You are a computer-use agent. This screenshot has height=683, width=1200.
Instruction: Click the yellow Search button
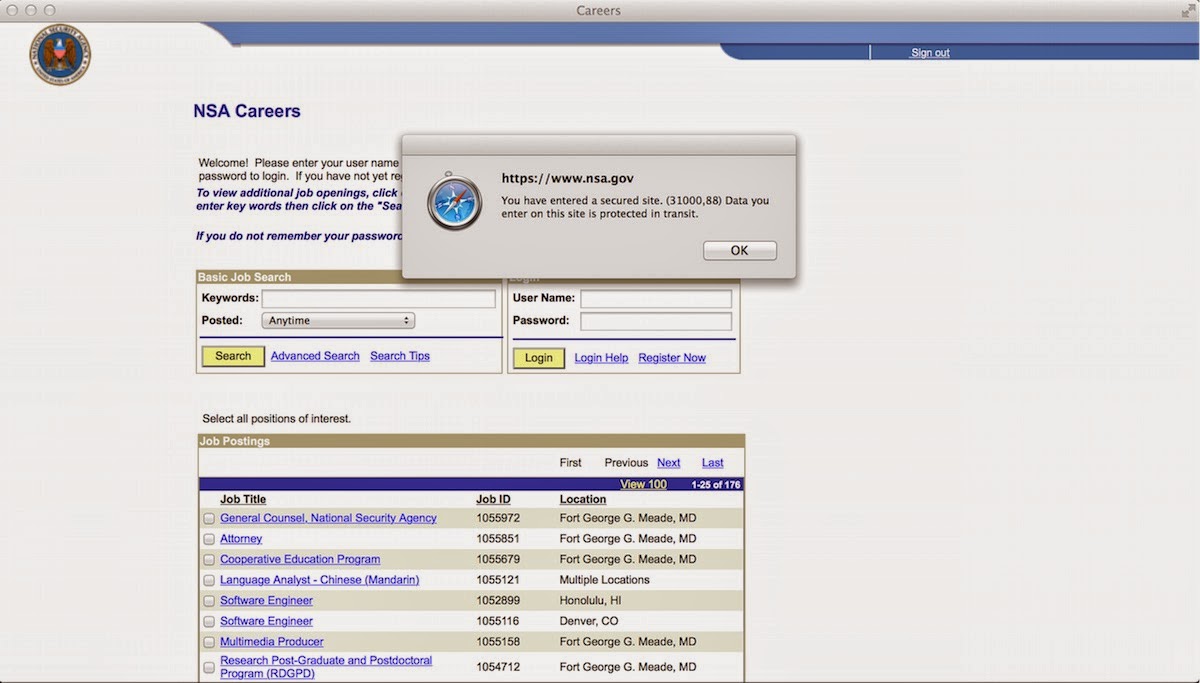tap(233, 356)
